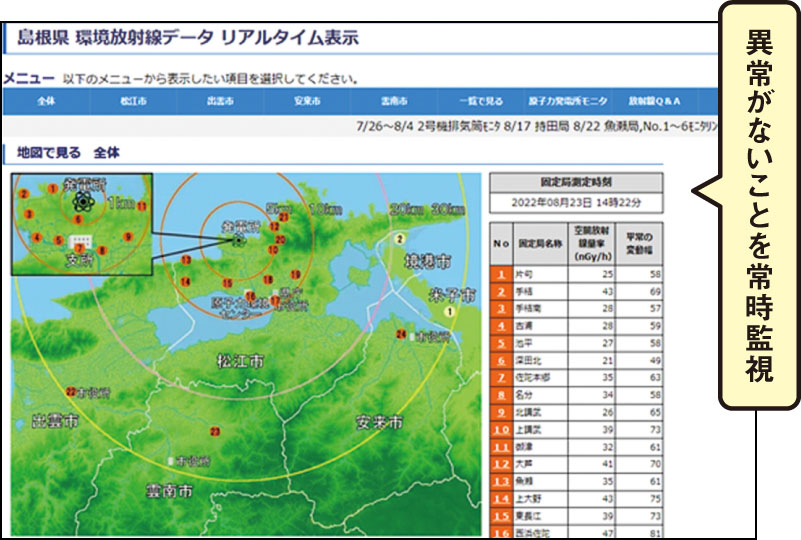
Task: Click station marker 22 near Izumo
Action: [70, 391]
